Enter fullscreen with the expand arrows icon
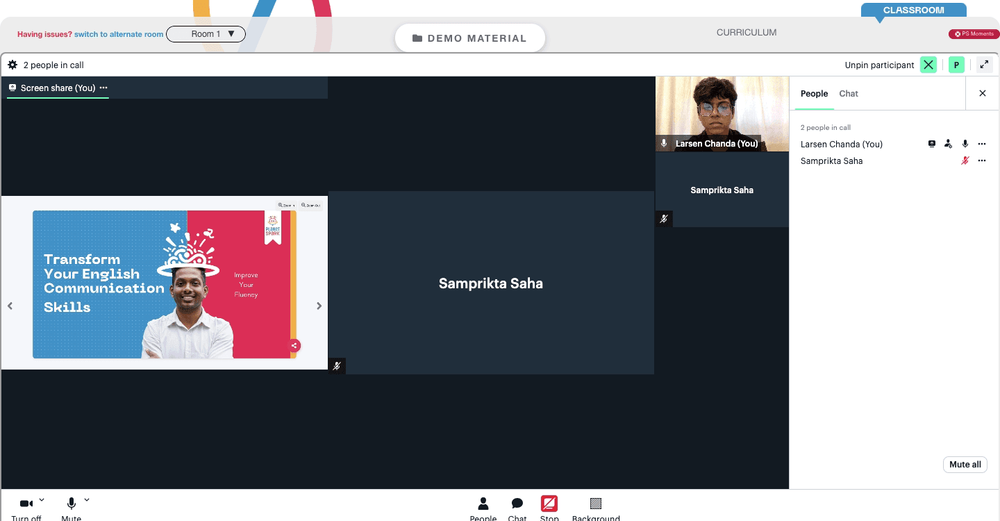Screen dimensions: 1000x521 tap(984, 64)
